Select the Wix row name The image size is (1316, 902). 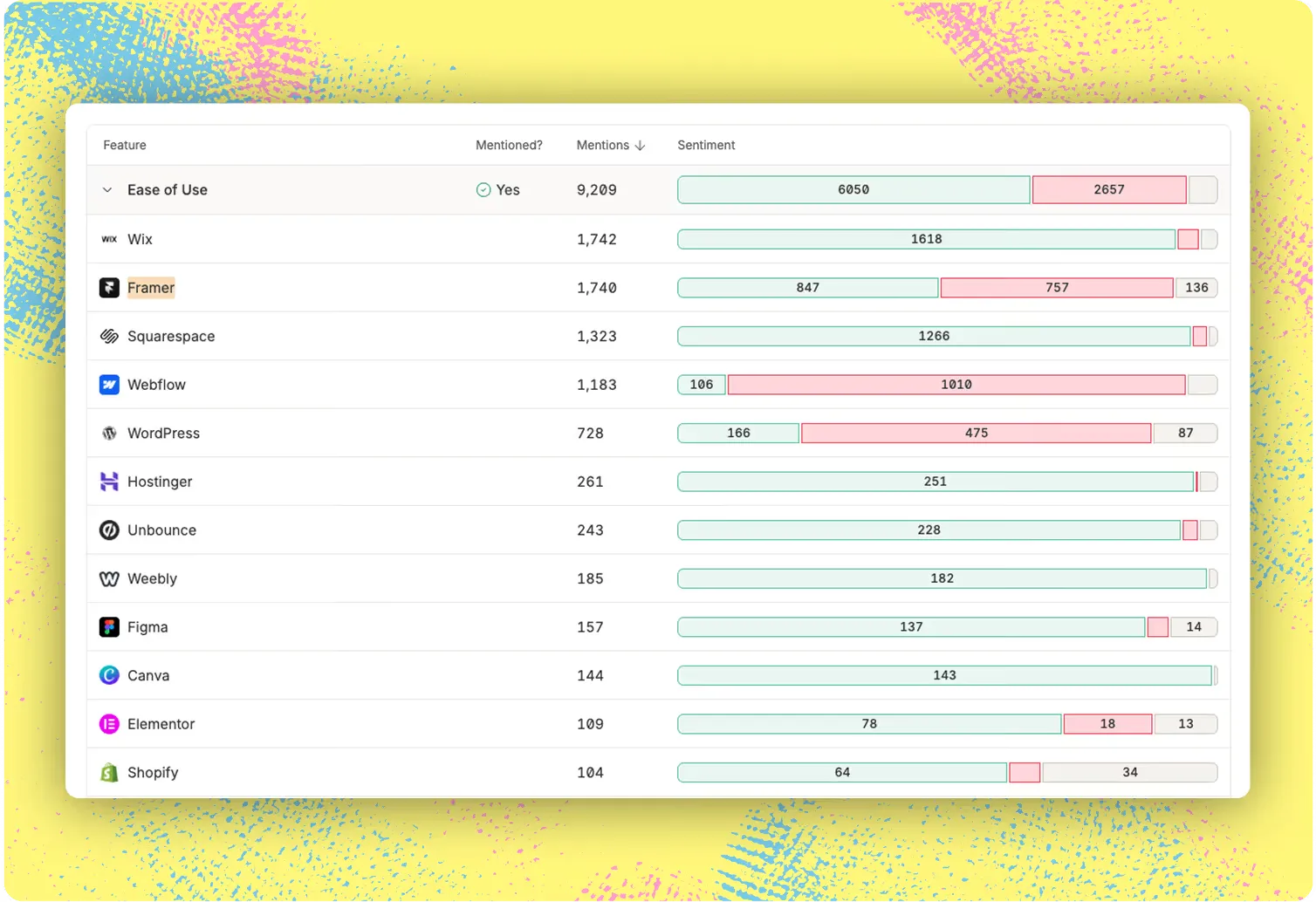pos(140,239)
